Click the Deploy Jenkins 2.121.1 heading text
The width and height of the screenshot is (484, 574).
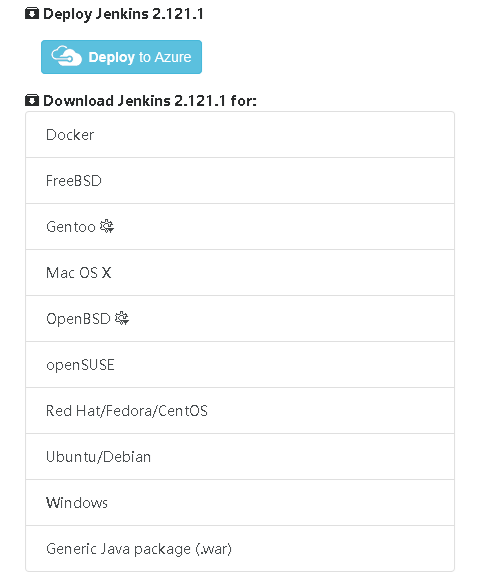pyautogui.click(x=123, y=14)
